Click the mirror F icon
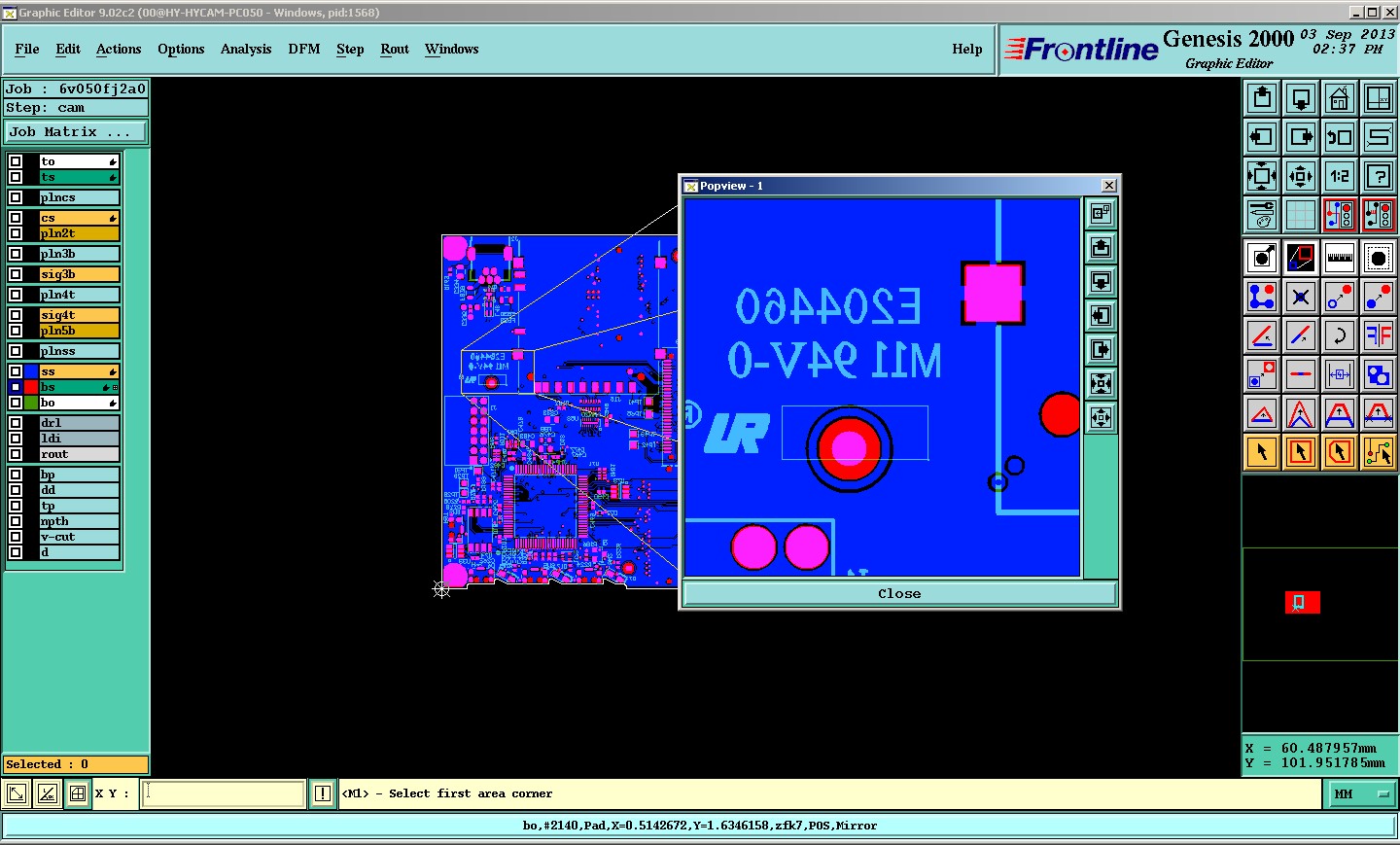 pyautogui.click(x=1379, y=335)
